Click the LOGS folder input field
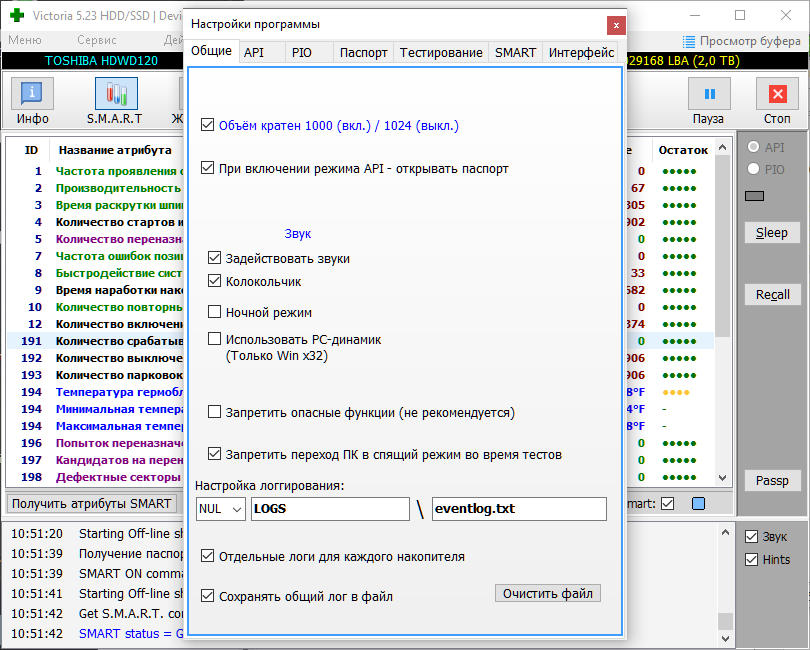 click(x=330, y=509)
